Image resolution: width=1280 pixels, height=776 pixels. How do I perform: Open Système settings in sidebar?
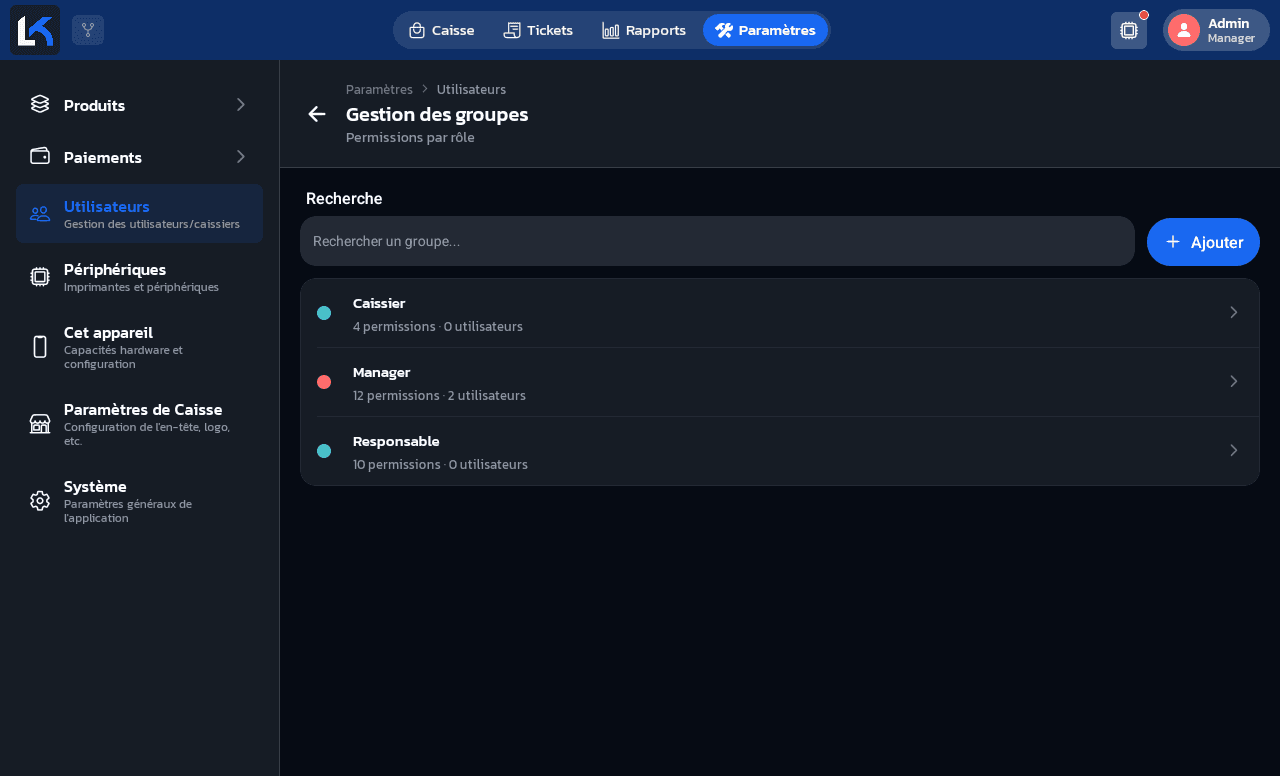point(139,501)
